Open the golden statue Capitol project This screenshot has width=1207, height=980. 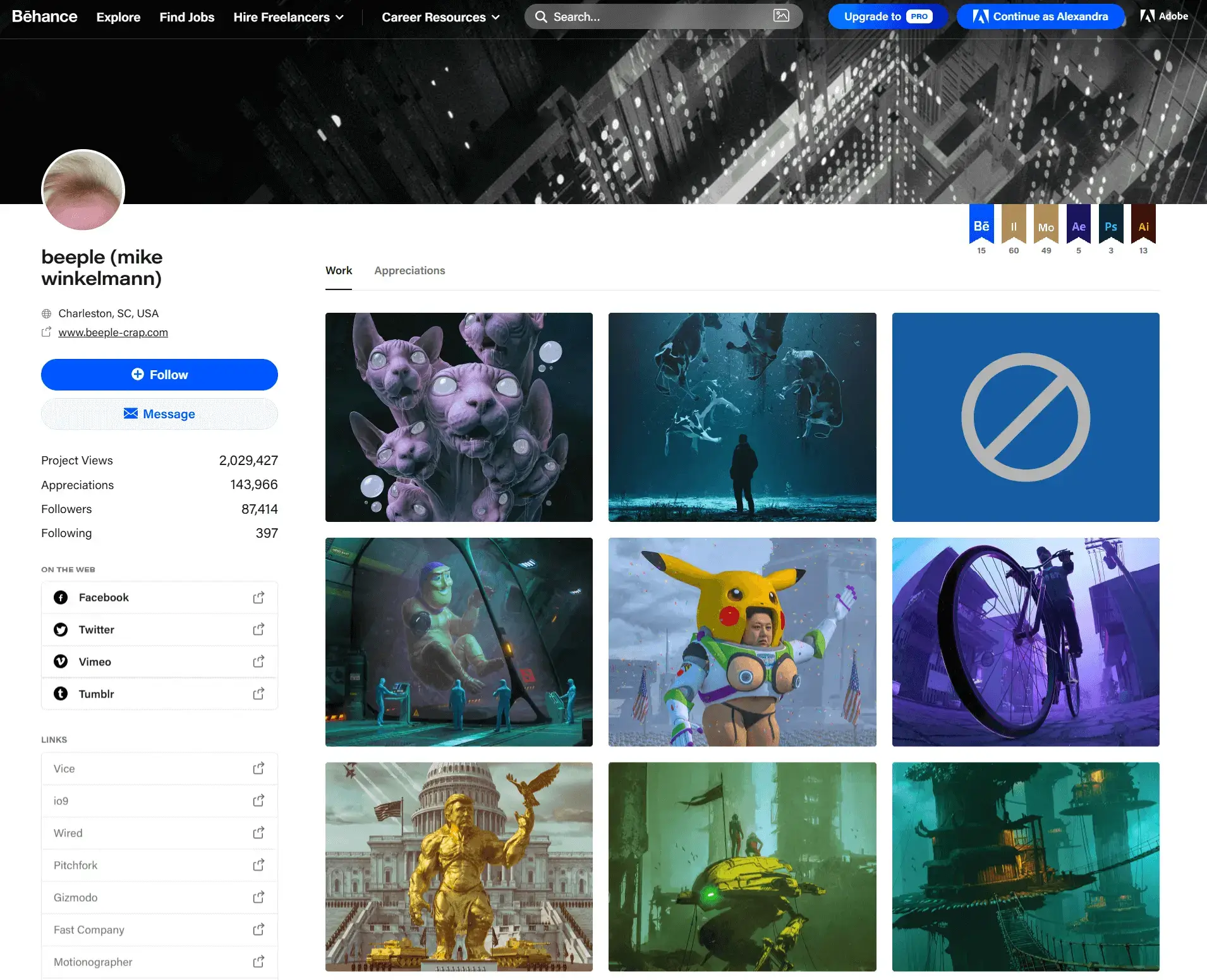tap(459, 867)
